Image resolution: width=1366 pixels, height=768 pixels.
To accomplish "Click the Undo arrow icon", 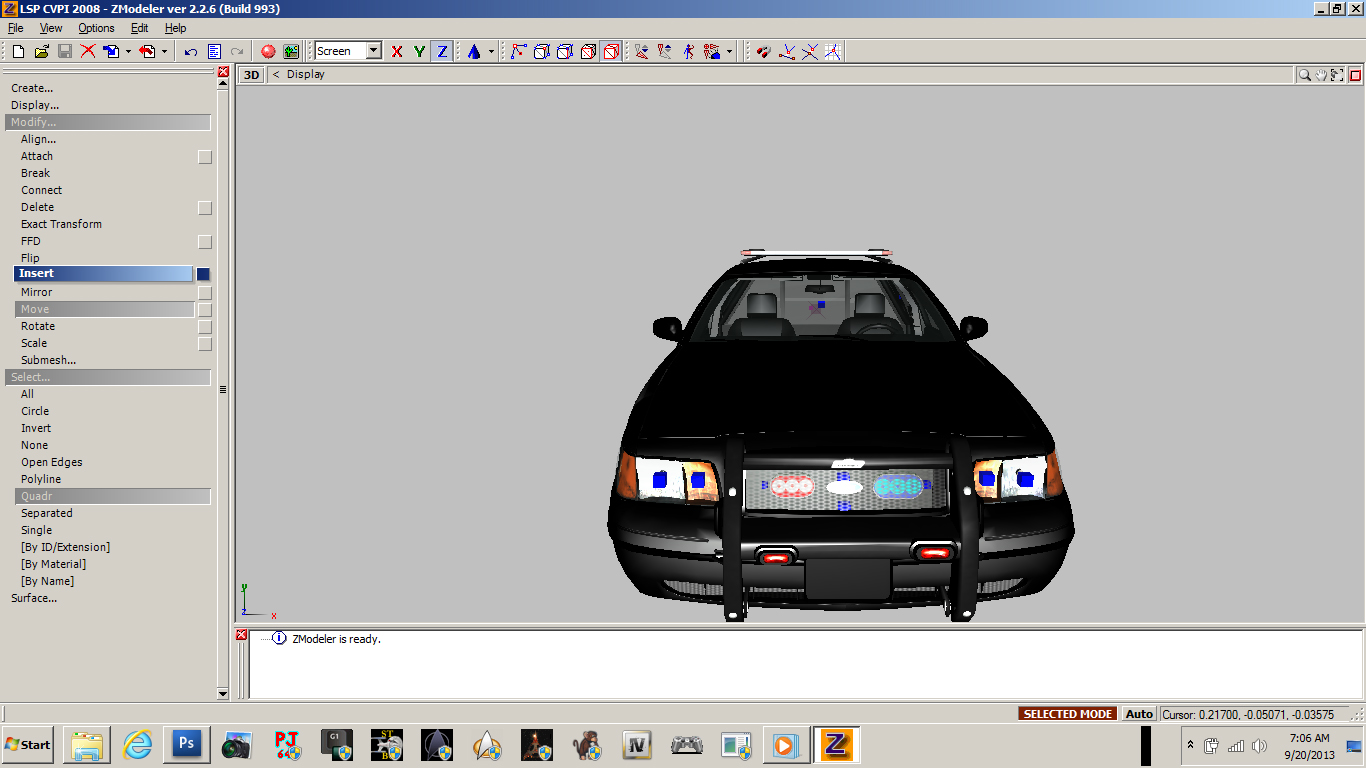I will click(x=191, y=51).
